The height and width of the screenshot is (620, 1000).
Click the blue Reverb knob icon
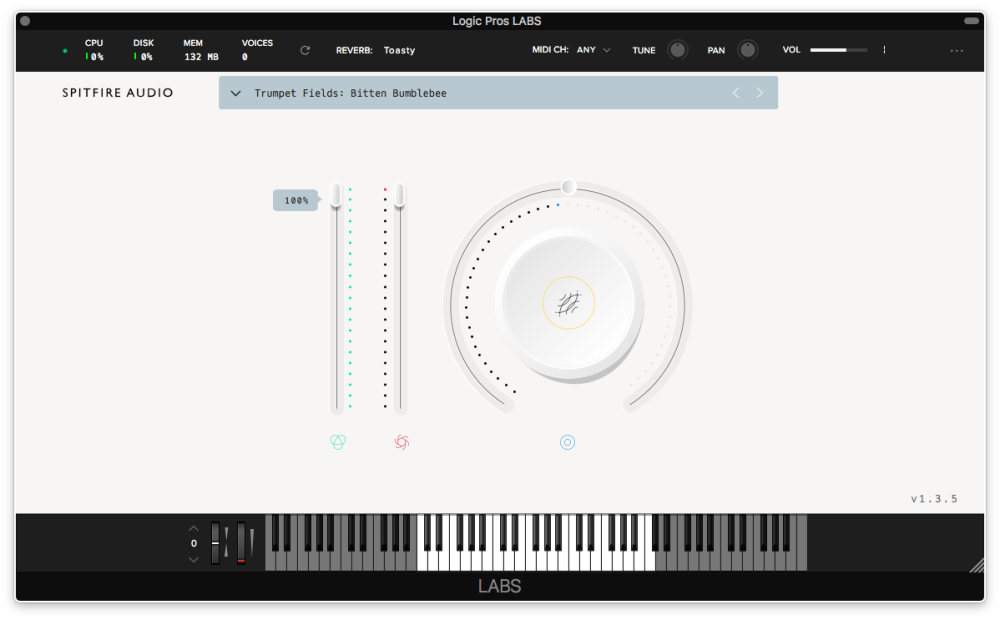(568, 441)
